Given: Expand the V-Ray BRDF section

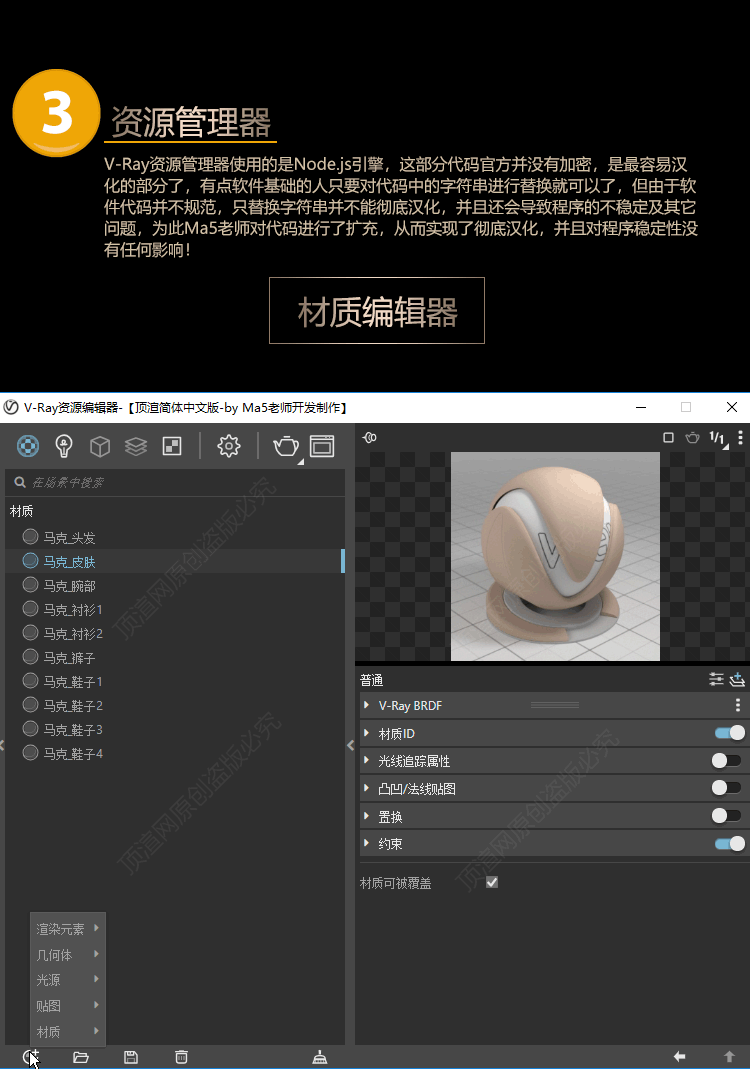Looking at the screenshot, I should tap(367, 705).
